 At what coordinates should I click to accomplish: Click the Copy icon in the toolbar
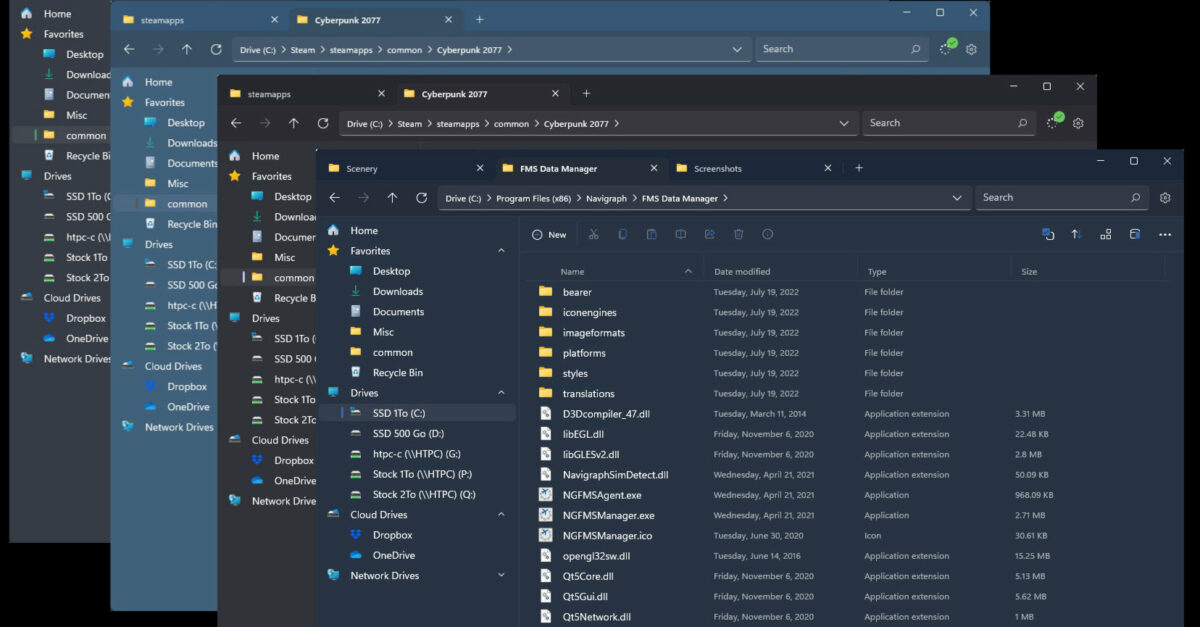coord(623,234)
